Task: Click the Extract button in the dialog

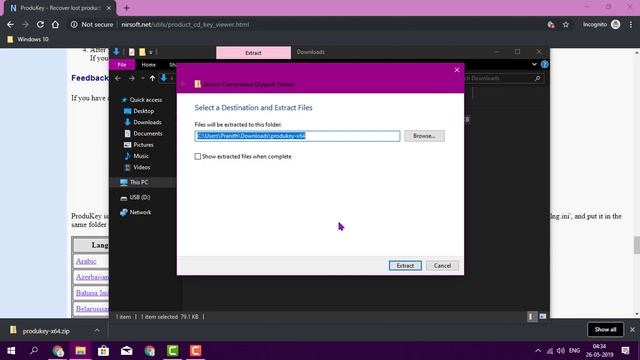Action: [405, 266]
